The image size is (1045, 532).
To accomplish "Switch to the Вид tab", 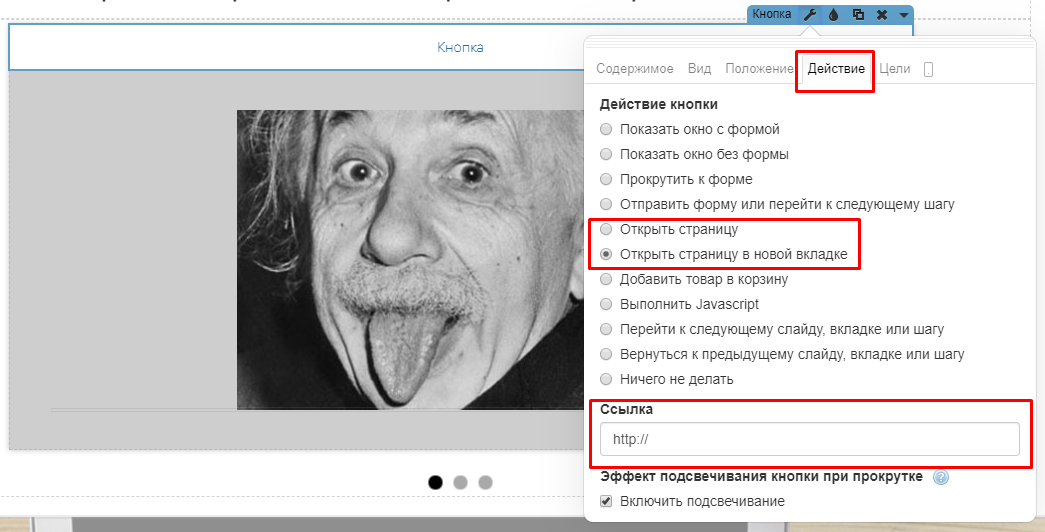I will [x=699, y=69].
